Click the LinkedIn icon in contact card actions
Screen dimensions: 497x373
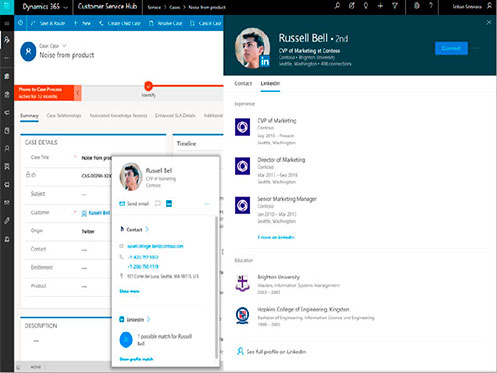coord(169,203)
